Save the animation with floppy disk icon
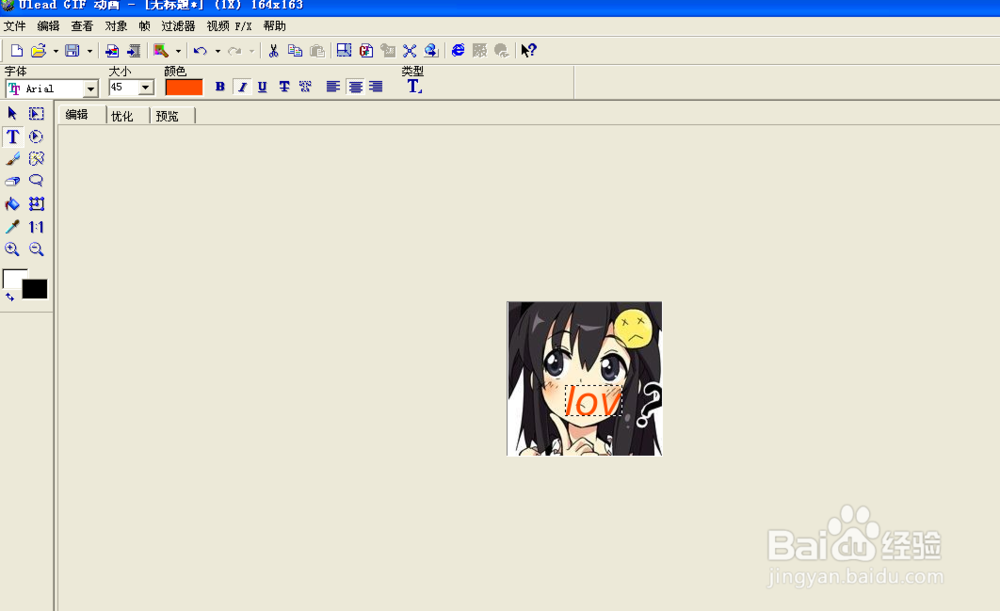Viewport: 1000px width, 611px height. [x=72, y=50]
